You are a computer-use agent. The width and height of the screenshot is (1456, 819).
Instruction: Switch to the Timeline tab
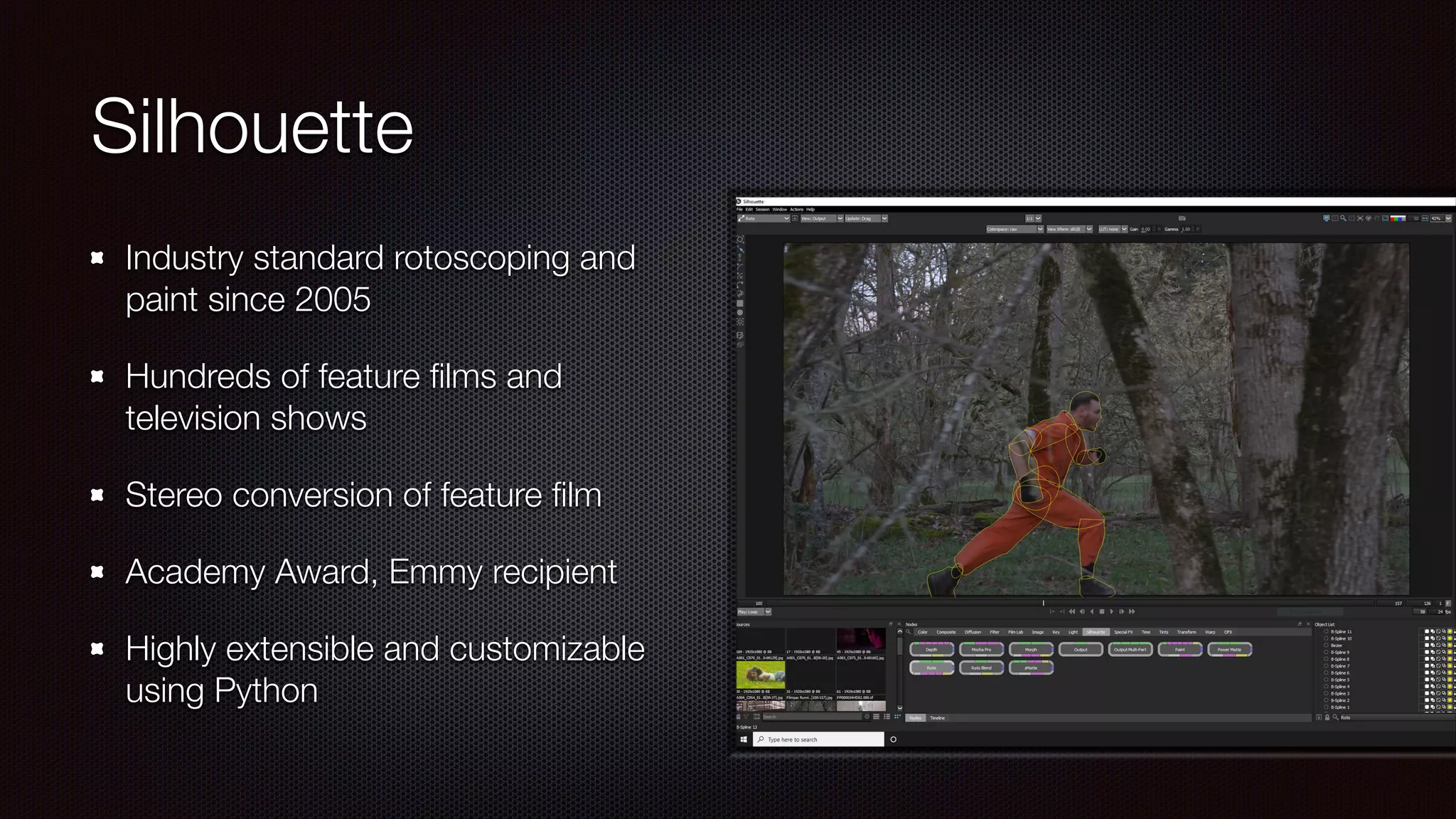(x=938, y=718)
